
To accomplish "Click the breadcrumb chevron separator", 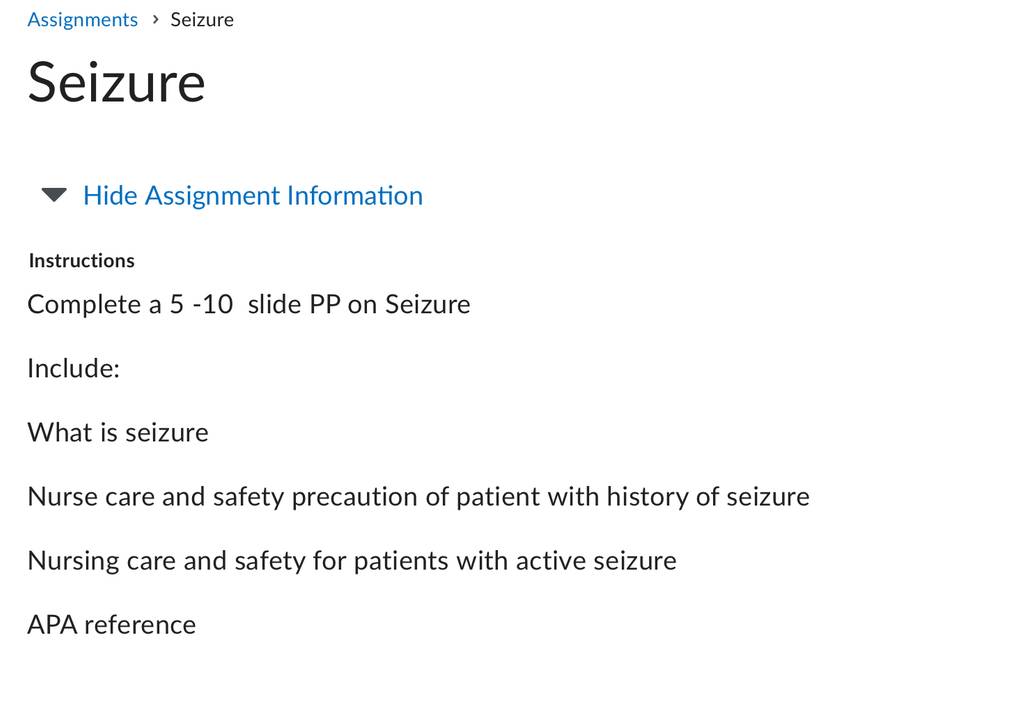I will pyautogui.click(x=155, y=20).
